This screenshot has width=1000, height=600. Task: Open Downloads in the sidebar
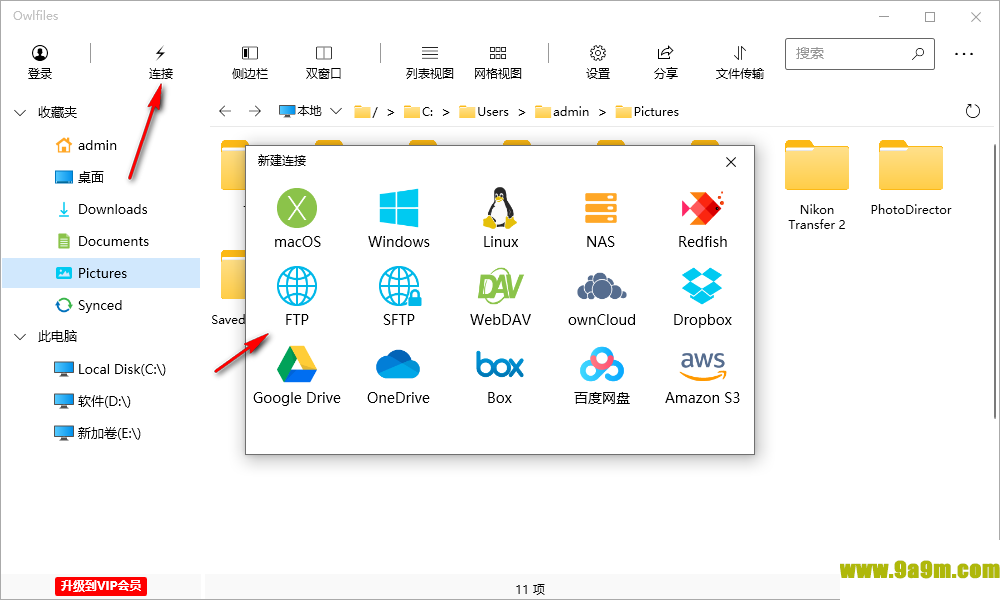[101, 209]
